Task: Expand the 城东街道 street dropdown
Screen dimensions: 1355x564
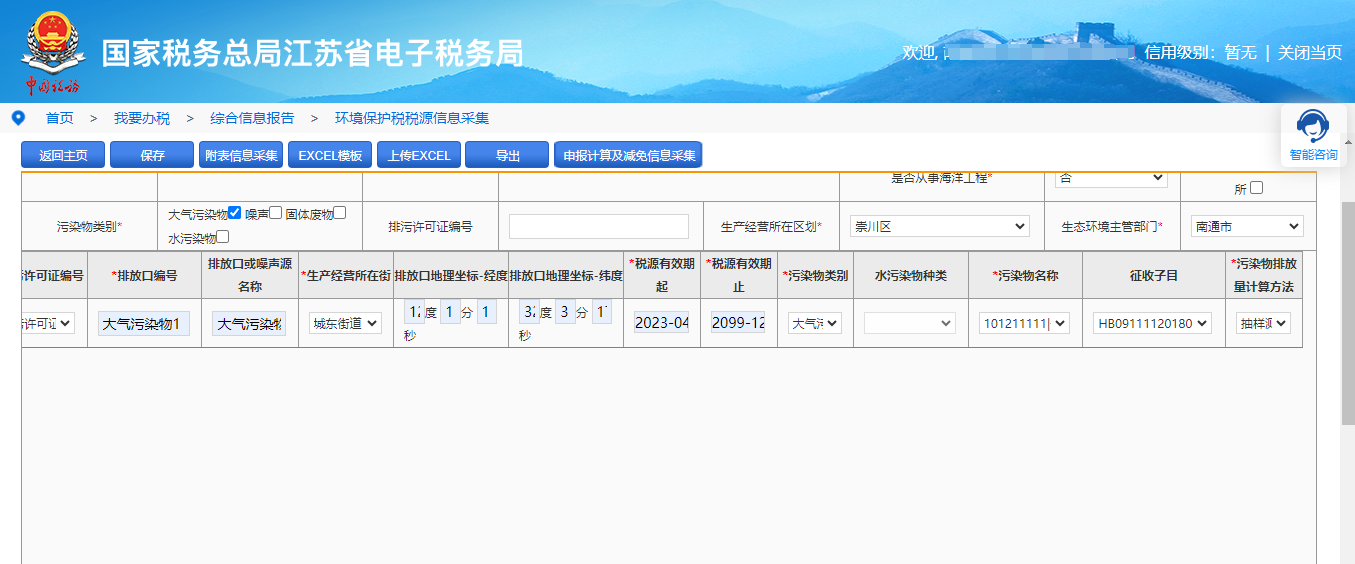Action: pos(345,323)
